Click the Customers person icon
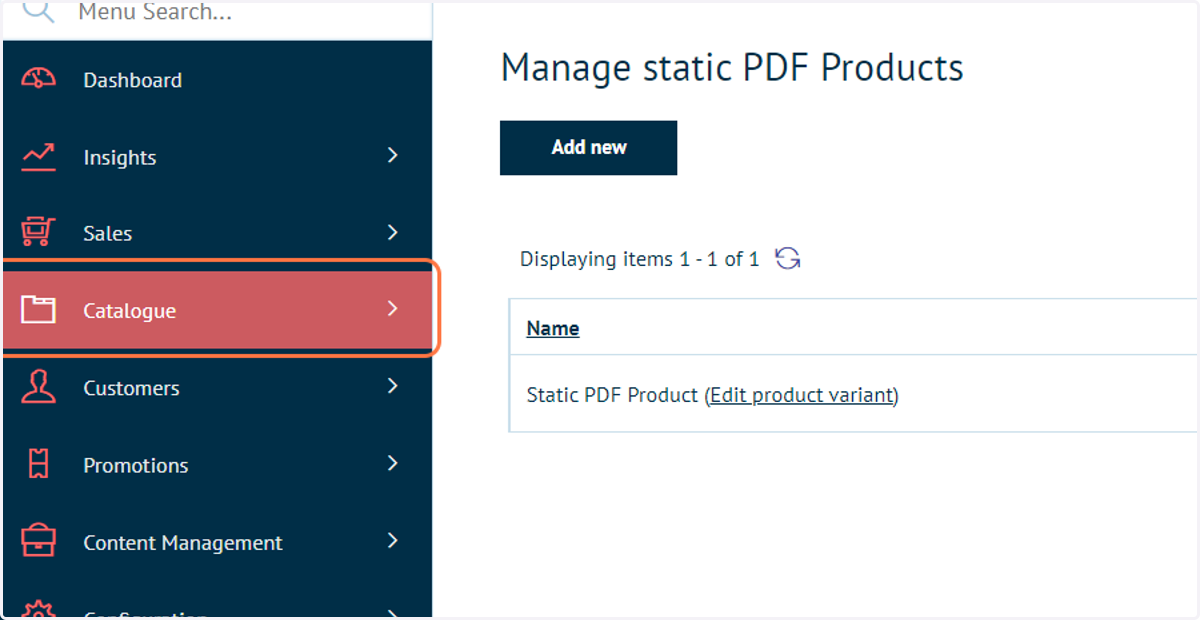 click(x=38, y=387)
